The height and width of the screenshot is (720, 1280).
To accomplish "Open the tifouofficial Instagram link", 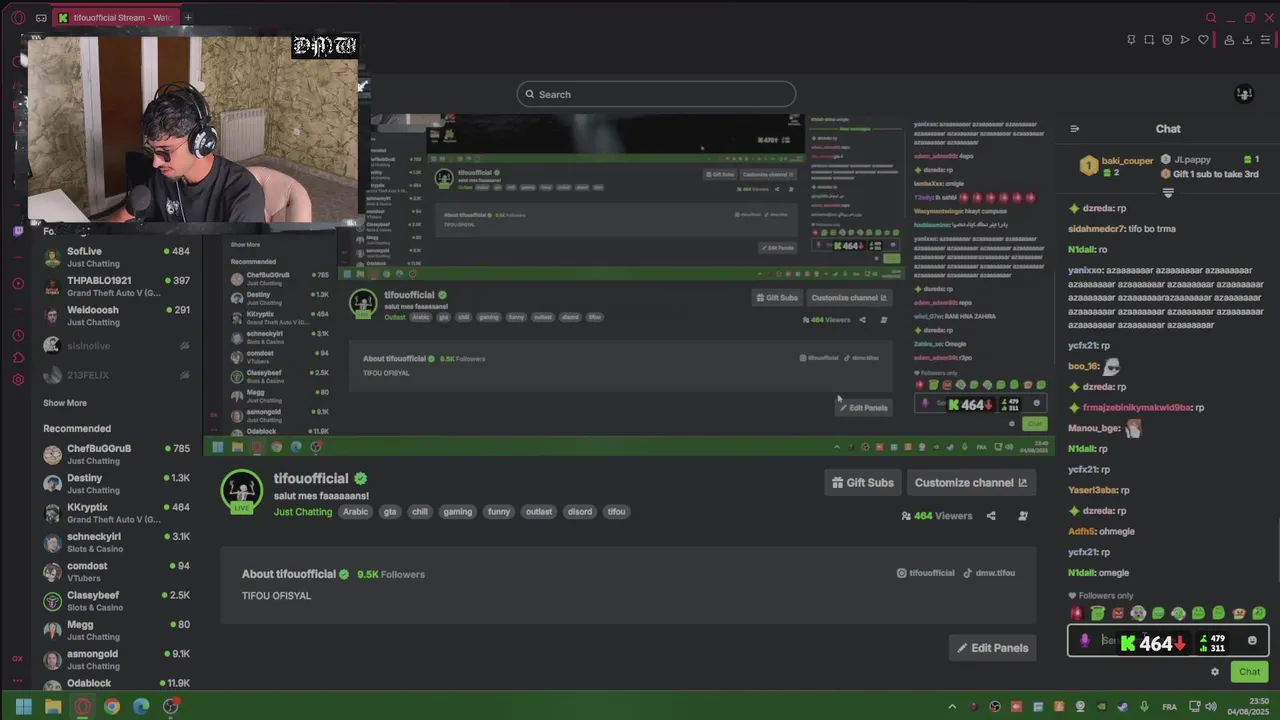I will [925, 573].
